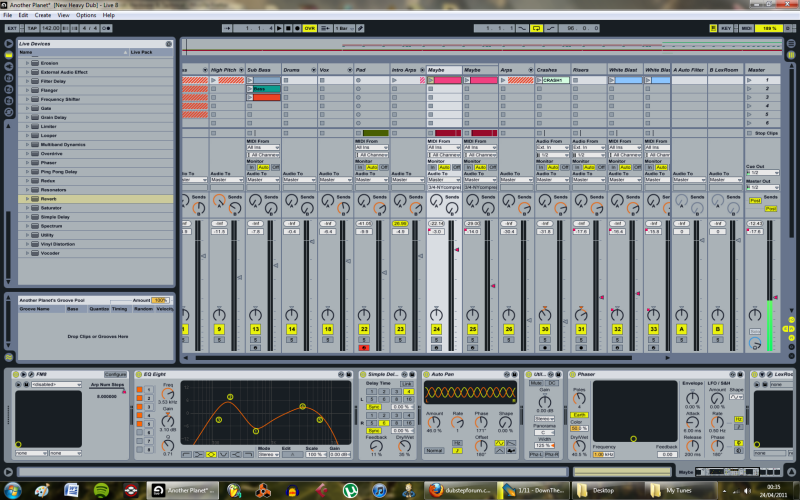Select the Limiter device in browser

tap(48, 127)
